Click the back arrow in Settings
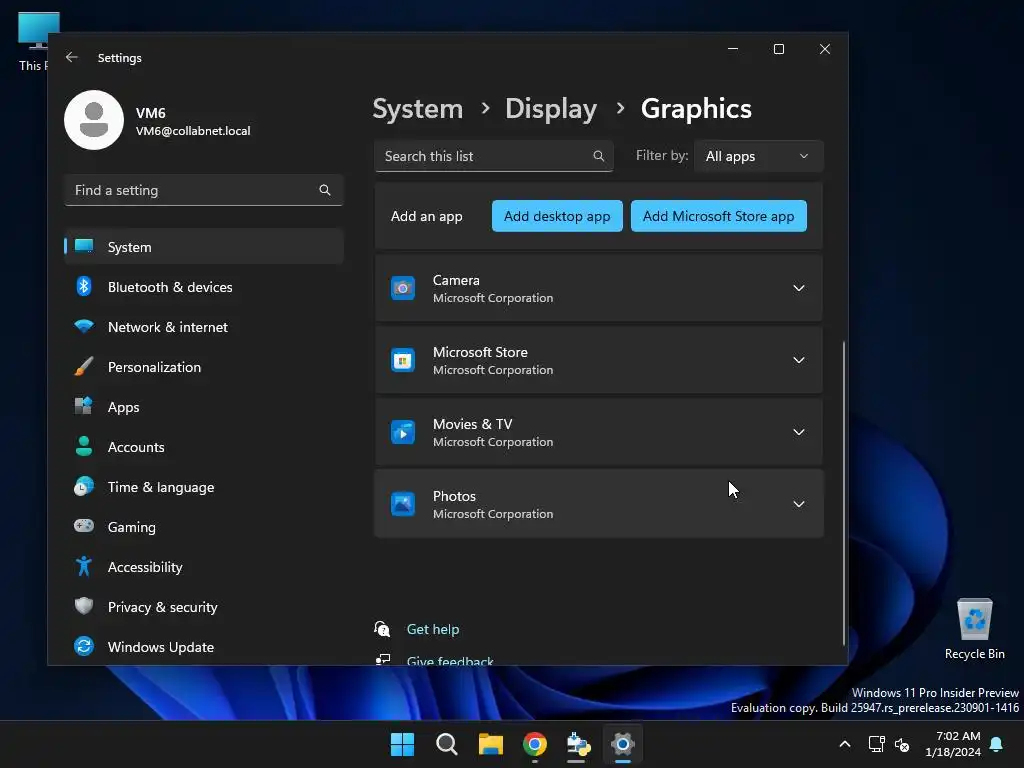Screen dimensions: 1024x768 click(72, 57)
